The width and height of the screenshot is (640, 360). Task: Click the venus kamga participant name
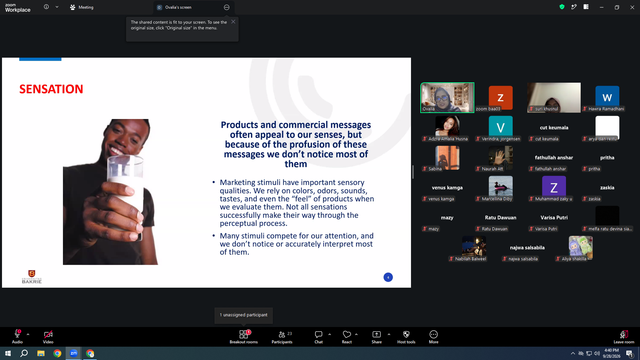click(x=447, y=188)
